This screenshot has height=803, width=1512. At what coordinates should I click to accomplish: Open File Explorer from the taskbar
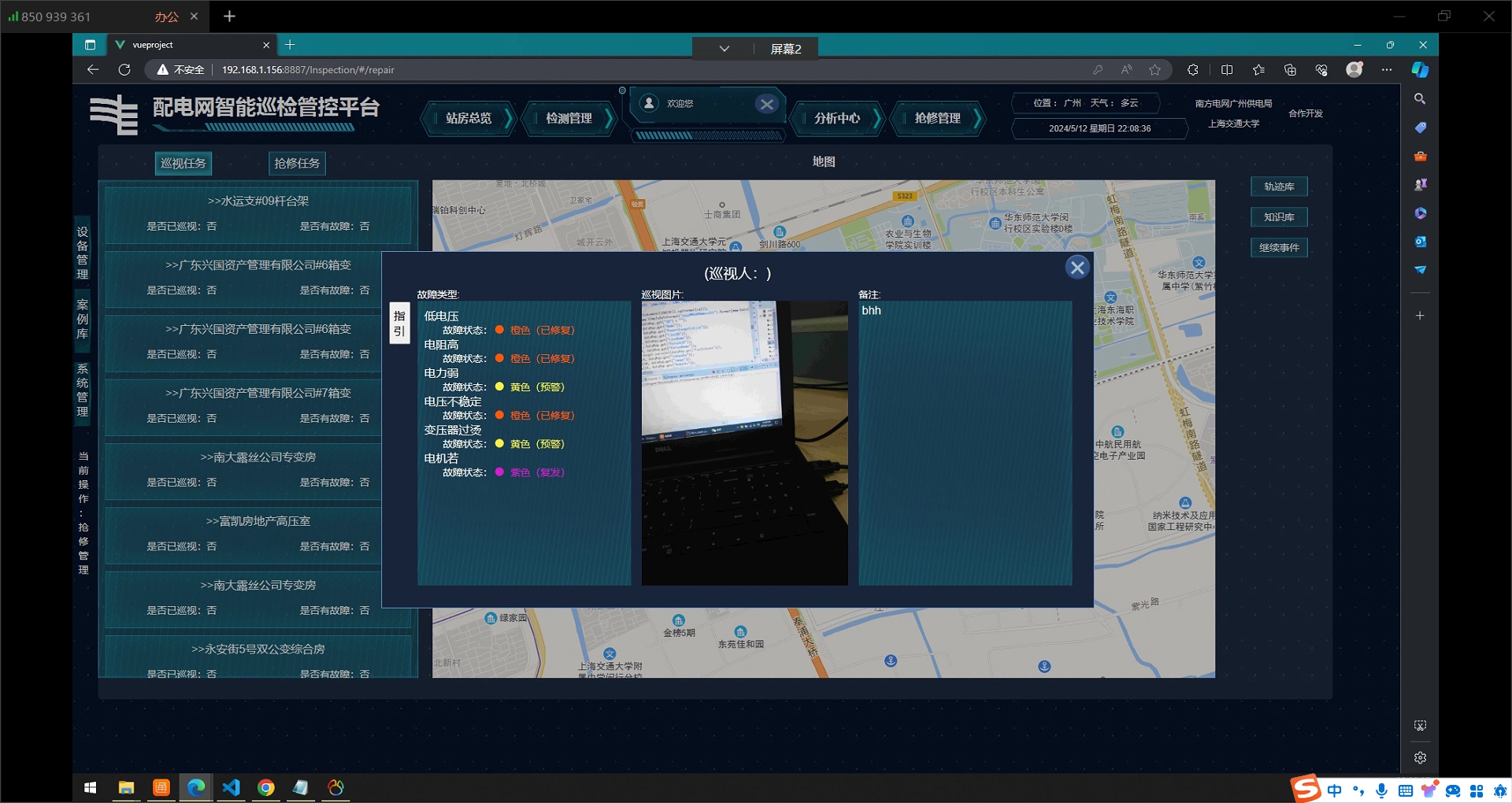(126, 787)
